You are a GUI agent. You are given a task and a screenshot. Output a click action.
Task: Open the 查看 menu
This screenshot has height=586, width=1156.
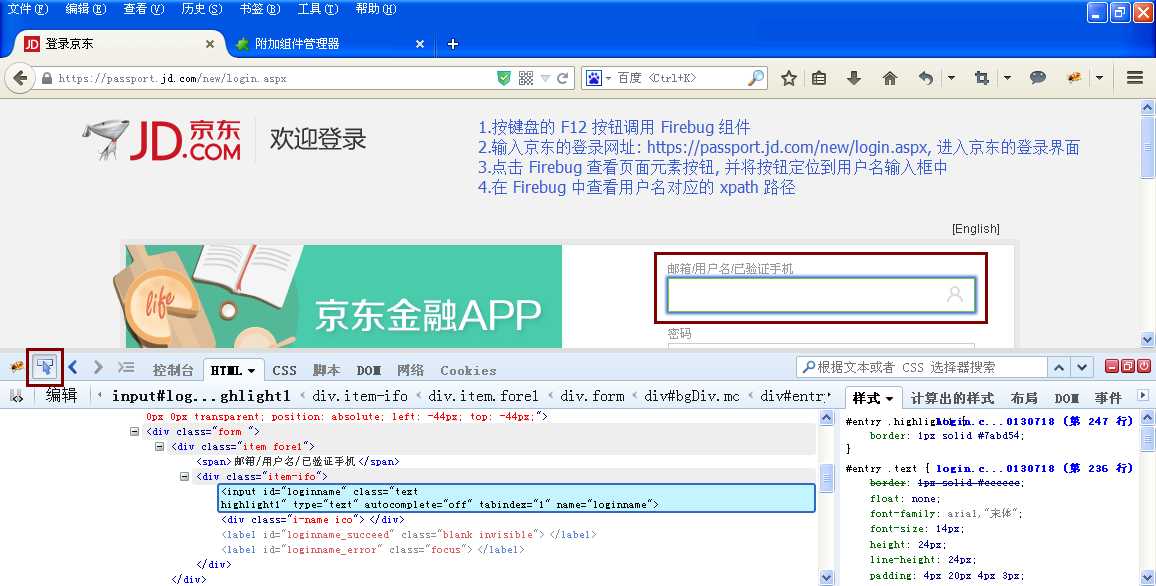[144, 9]
